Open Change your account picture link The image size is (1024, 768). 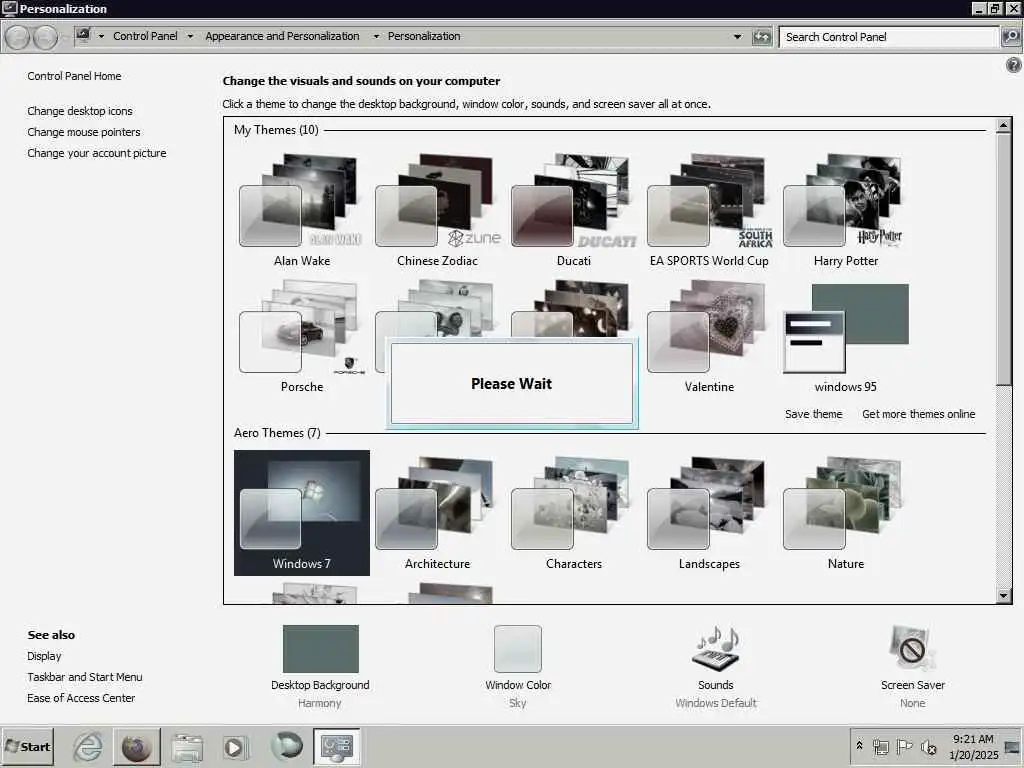(97, 153)
